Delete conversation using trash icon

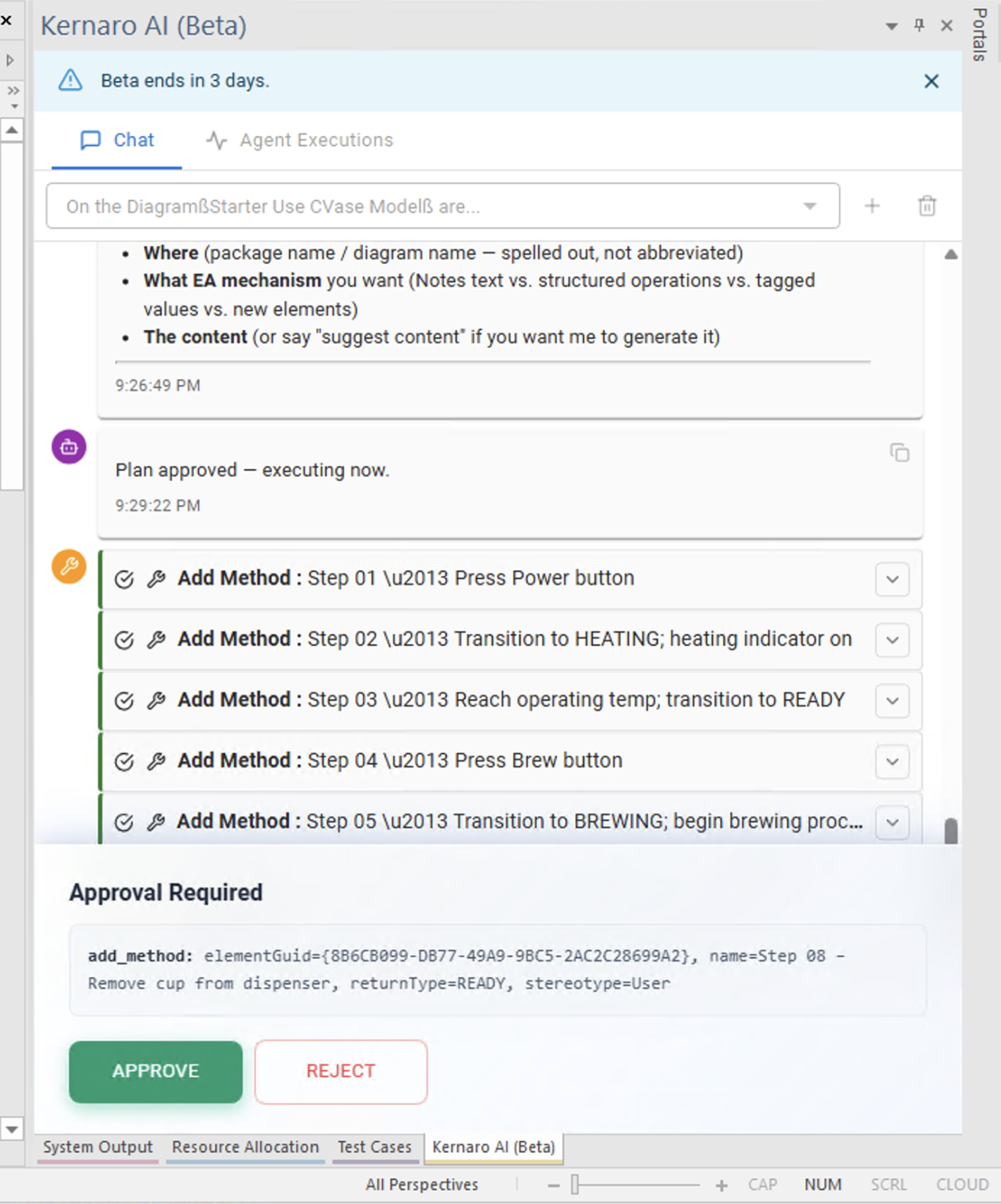(x=927, y=206)
